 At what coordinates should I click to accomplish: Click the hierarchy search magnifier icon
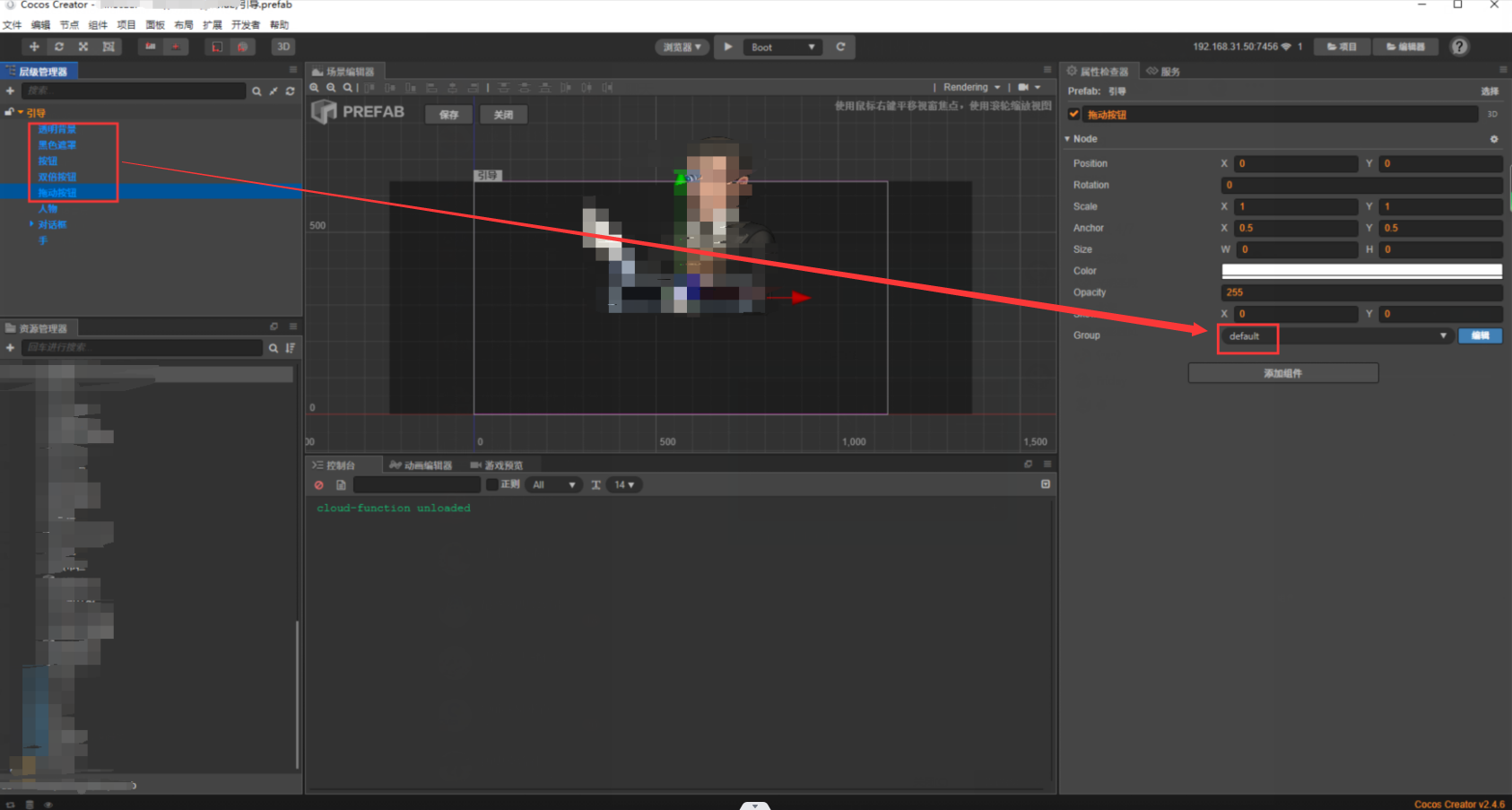coord(257,91)
